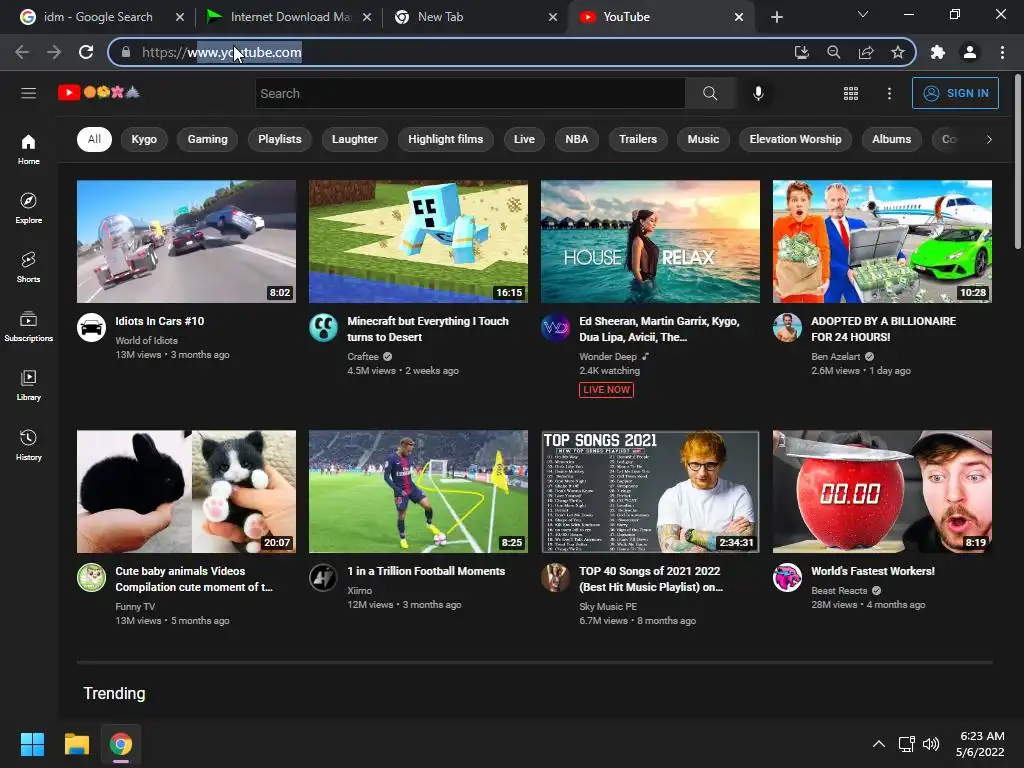Open Minecraft but Everything I Touch title
This screenshot has width=1024, height=768.
tap(428, 329)
